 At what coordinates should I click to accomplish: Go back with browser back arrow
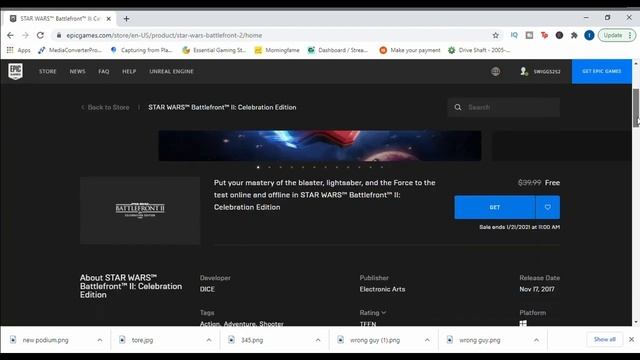10,36
